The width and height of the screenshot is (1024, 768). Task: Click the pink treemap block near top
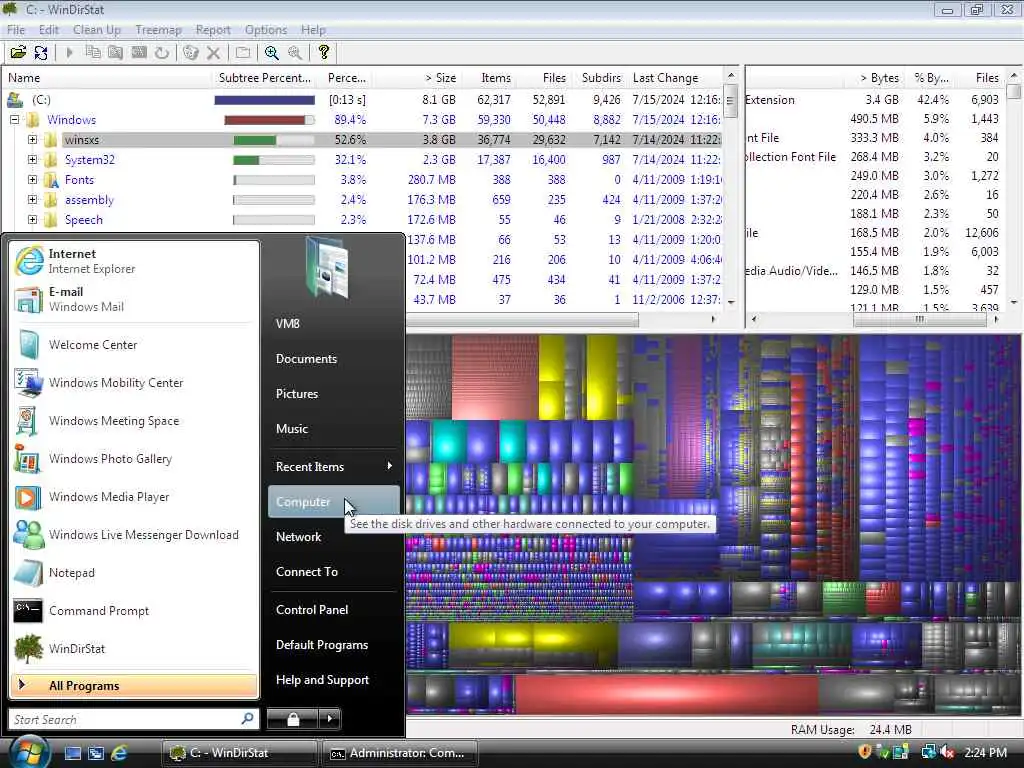494,377
